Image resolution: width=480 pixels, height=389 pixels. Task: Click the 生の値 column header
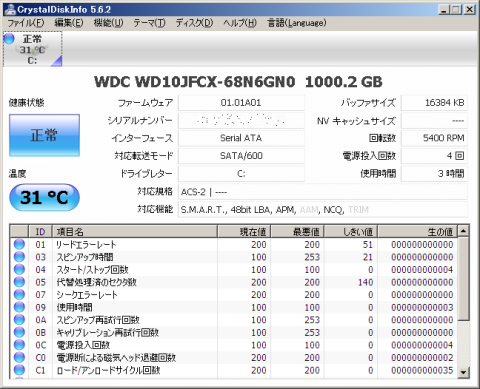click(x=418, y=231)
